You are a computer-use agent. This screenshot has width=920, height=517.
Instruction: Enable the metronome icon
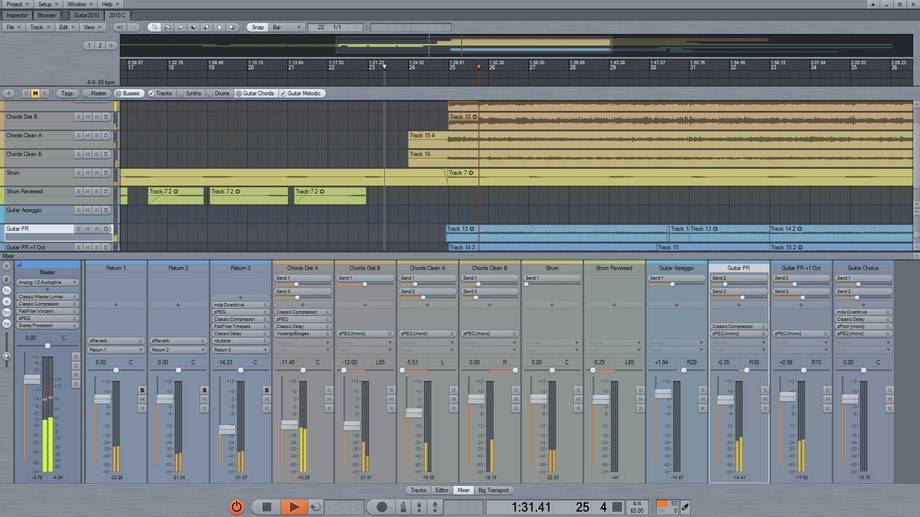tap(402, 507)
